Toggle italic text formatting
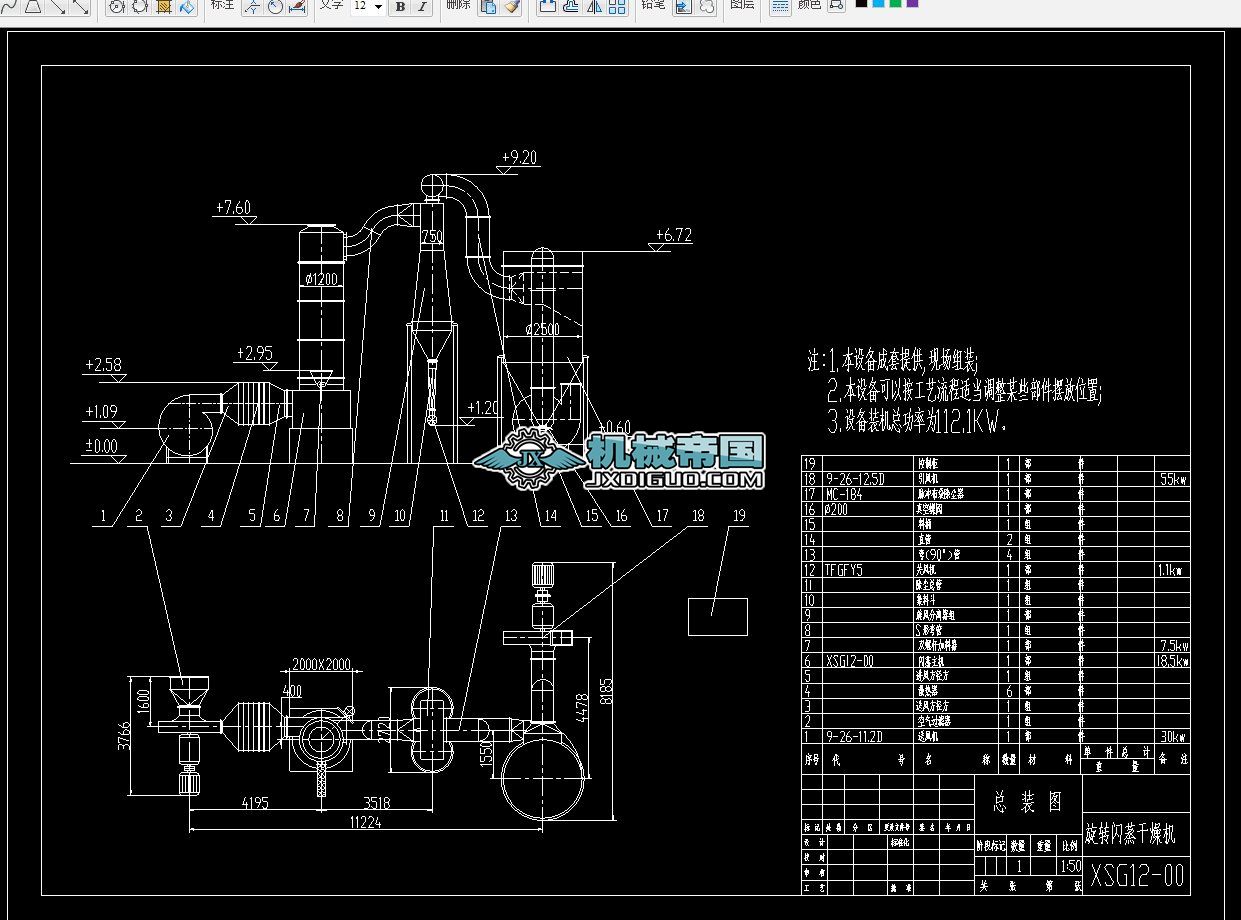 pos(423,6)
